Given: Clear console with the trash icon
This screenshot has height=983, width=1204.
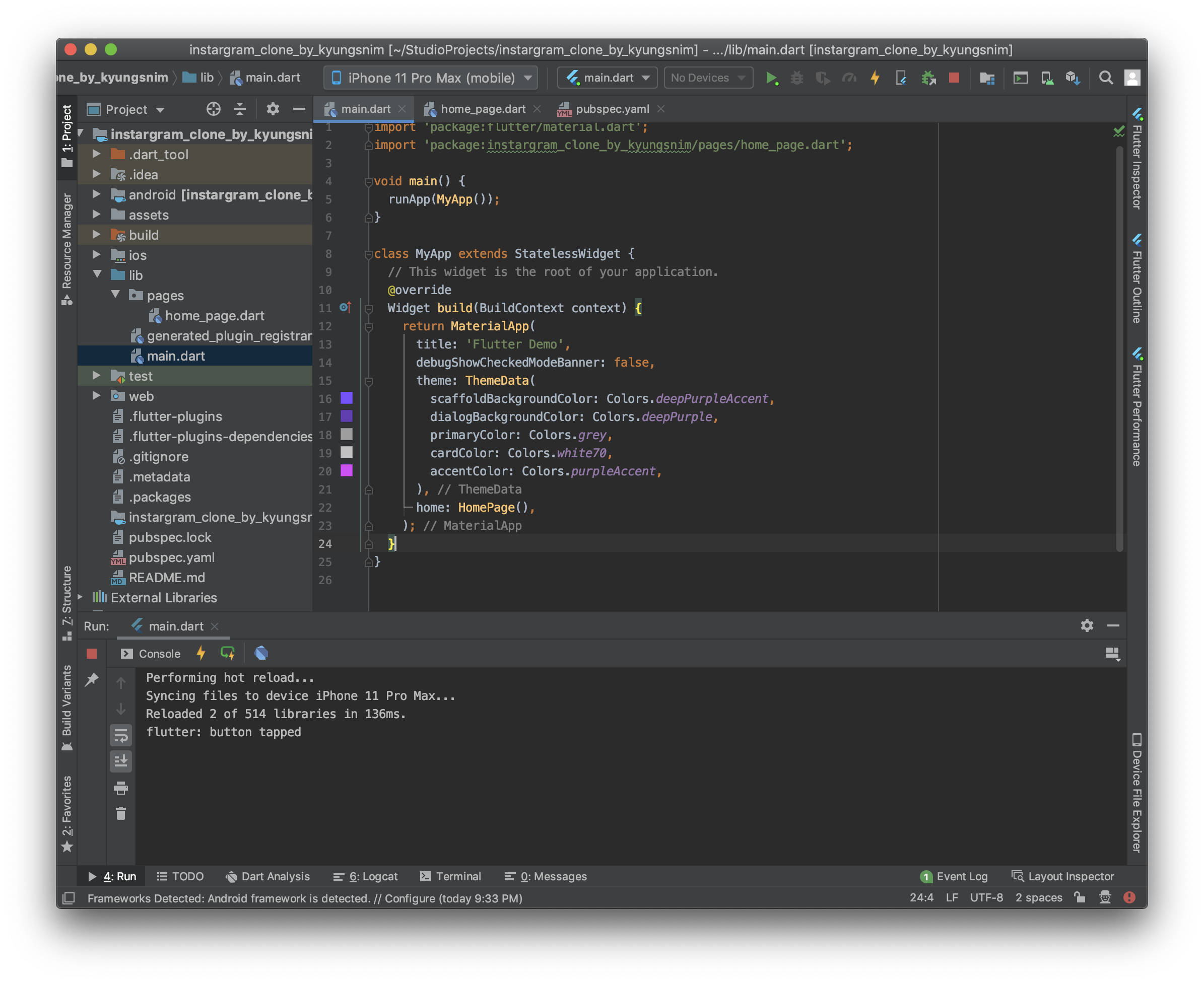Looking at the screenshot, I should pos(120,814).
